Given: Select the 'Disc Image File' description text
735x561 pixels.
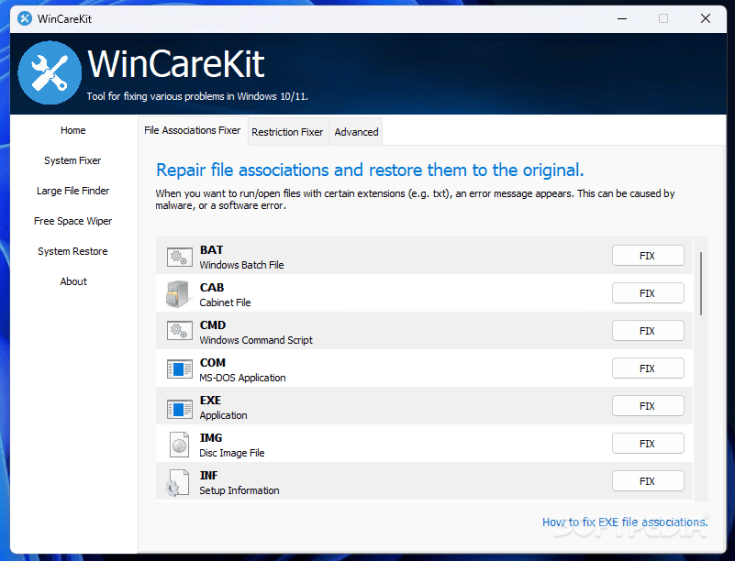Looking at the screenshot, I should pos(232,453).
